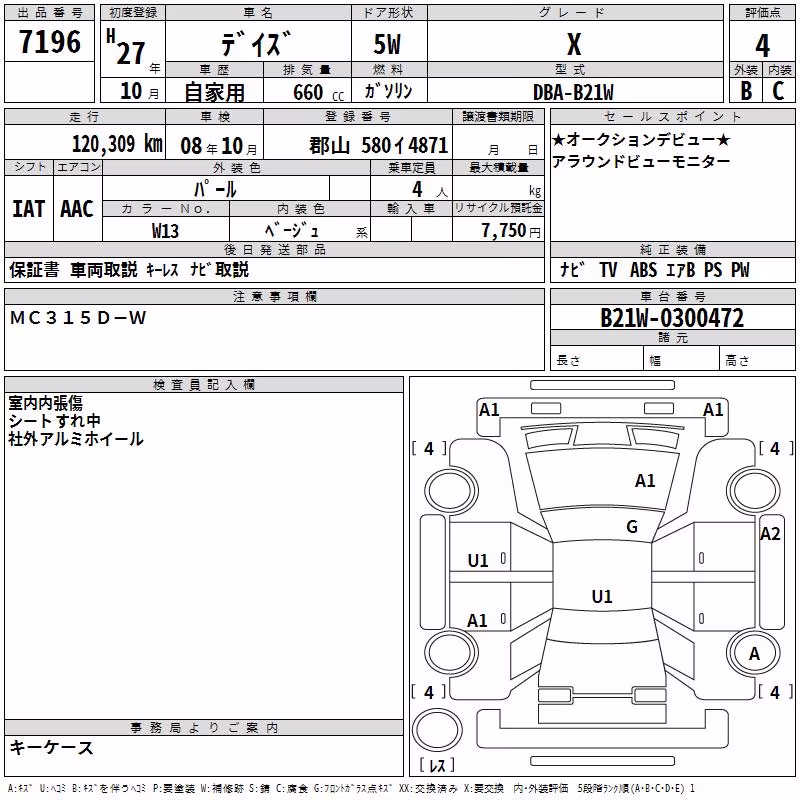Select the car name デイズ

click(x=257, y=43)
